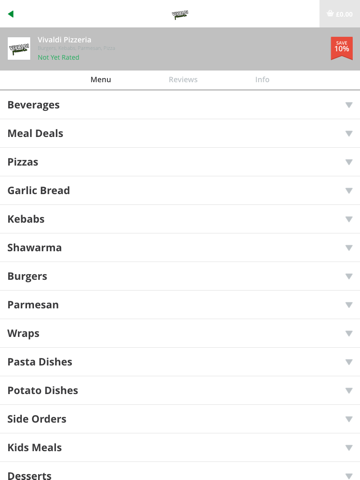This screenshot has height=480, width=360.
Task: Expand the Parmesan category
Action: click(180, 305)
